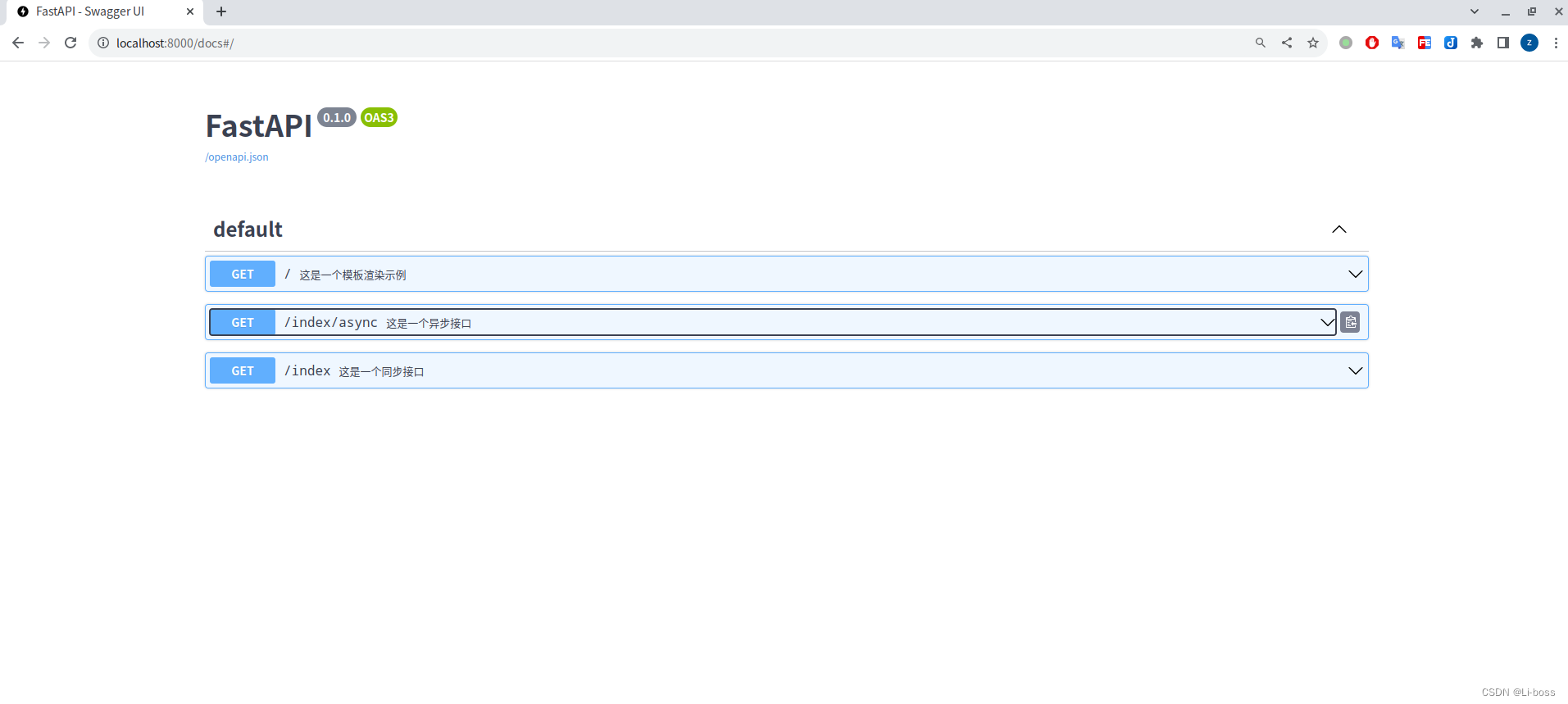This screenshot has height=704, width=1568.
Task: View site information for localhost
Action: (x=103, y=43)
